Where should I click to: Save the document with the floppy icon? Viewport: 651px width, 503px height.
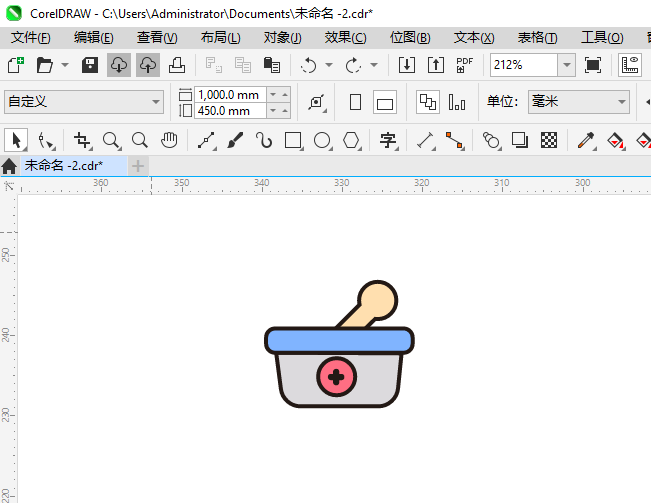90,65
